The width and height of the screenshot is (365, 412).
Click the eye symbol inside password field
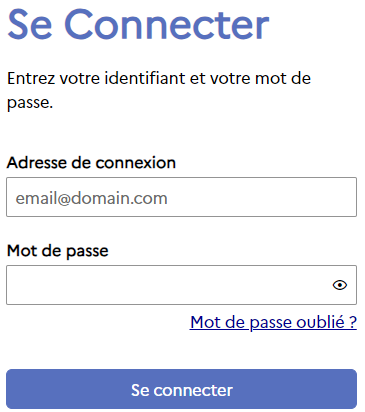click(x=340, y=285)
